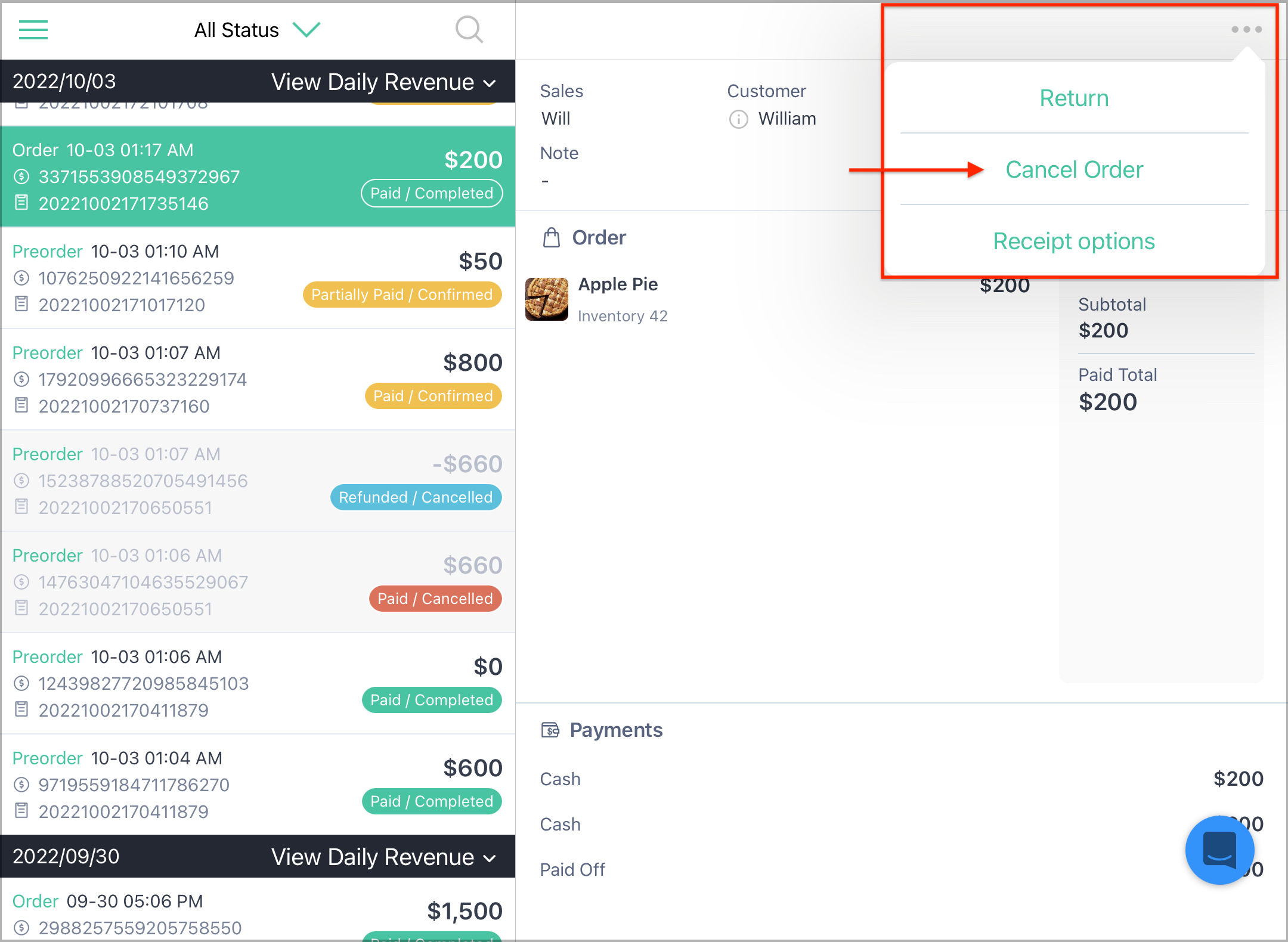1288x942 pixels.
Task: Open the three-dot more options menu
Action: point(1246,29)
